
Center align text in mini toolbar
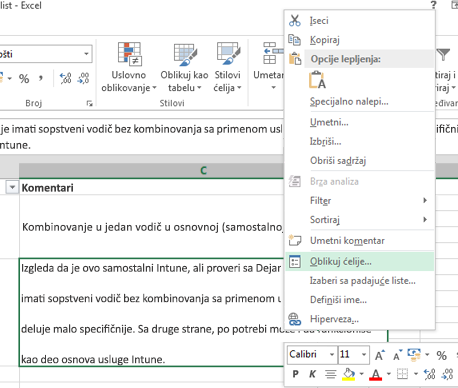(330, 374)
